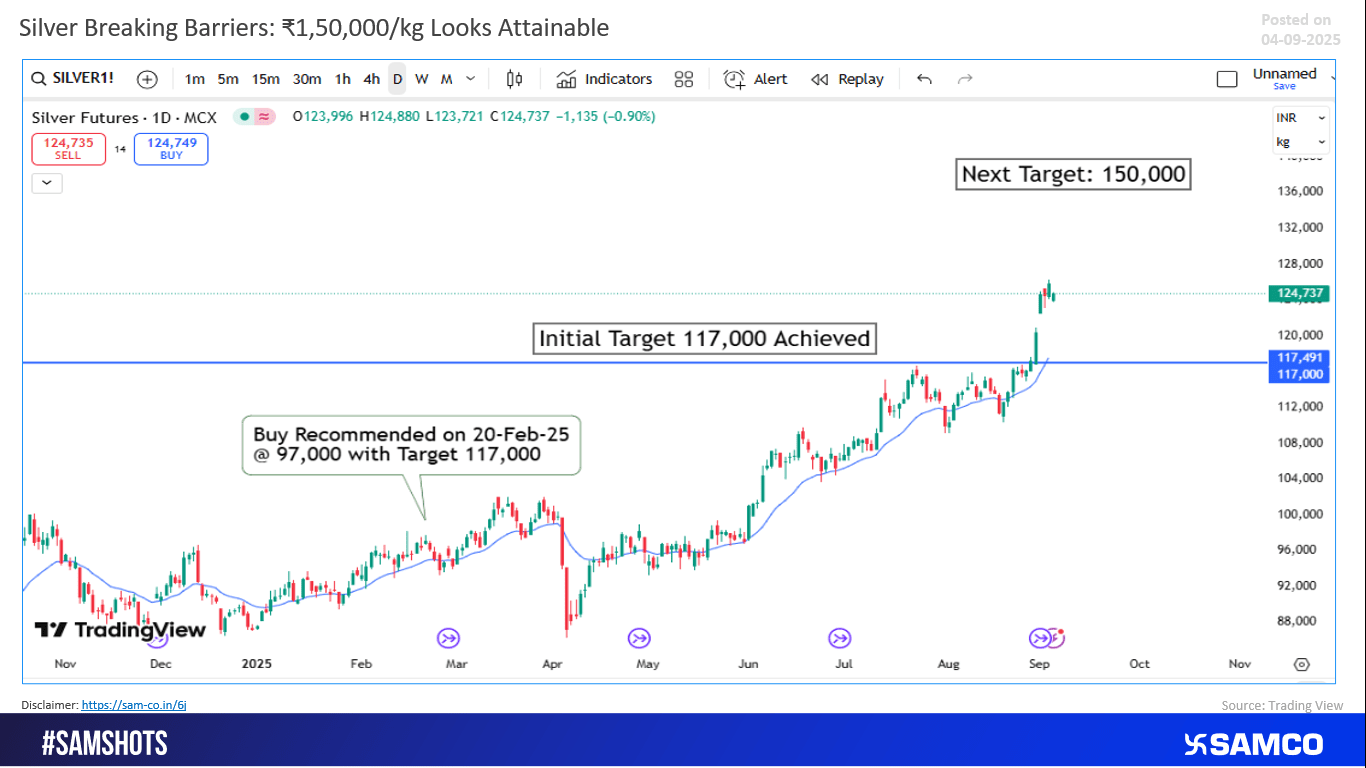Toggle the layout square checkbox icon

tap(1227, 79)
